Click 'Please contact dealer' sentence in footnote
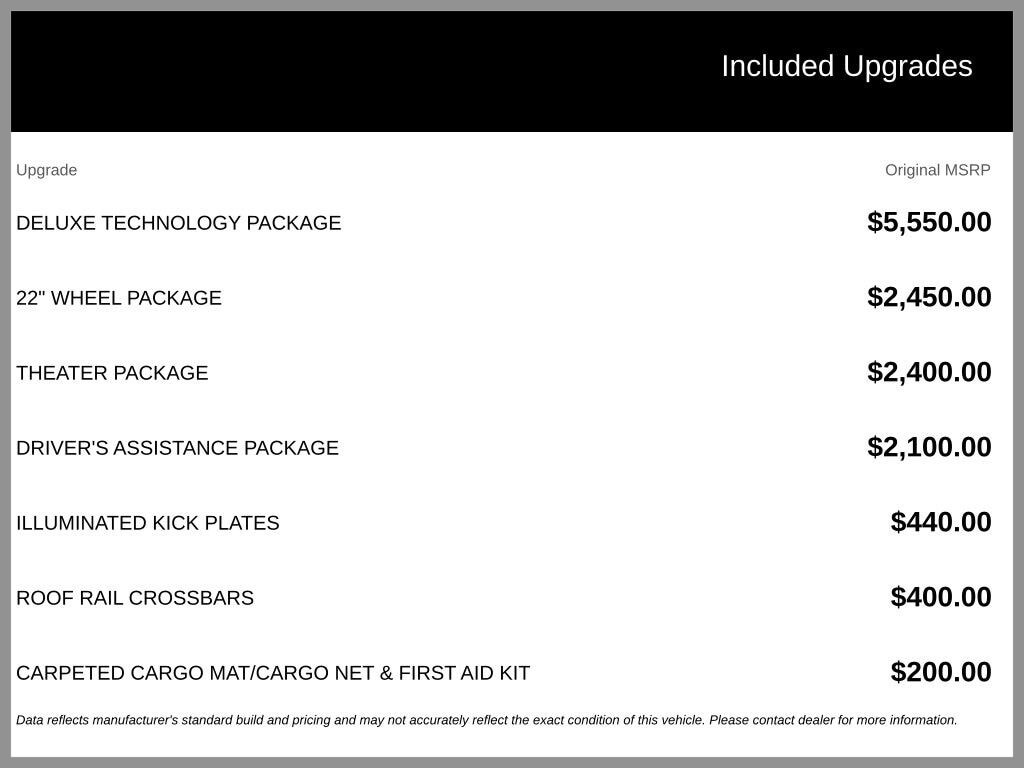This screenshot has width=1024, height=768. coord(833,720)
